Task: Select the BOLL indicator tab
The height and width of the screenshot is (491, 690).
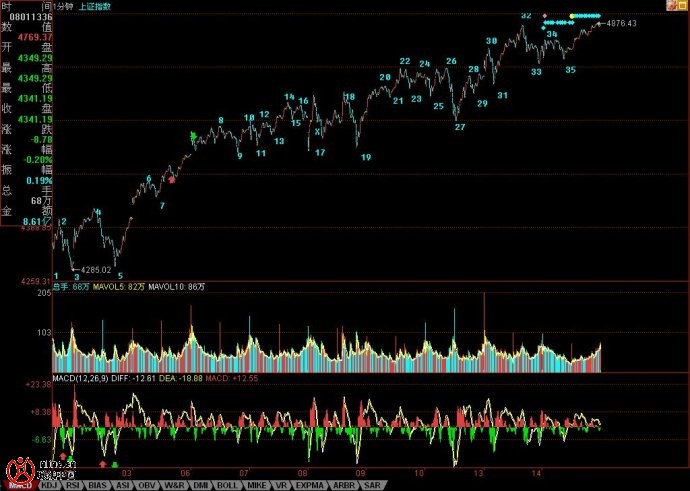Action: point(227,485)
